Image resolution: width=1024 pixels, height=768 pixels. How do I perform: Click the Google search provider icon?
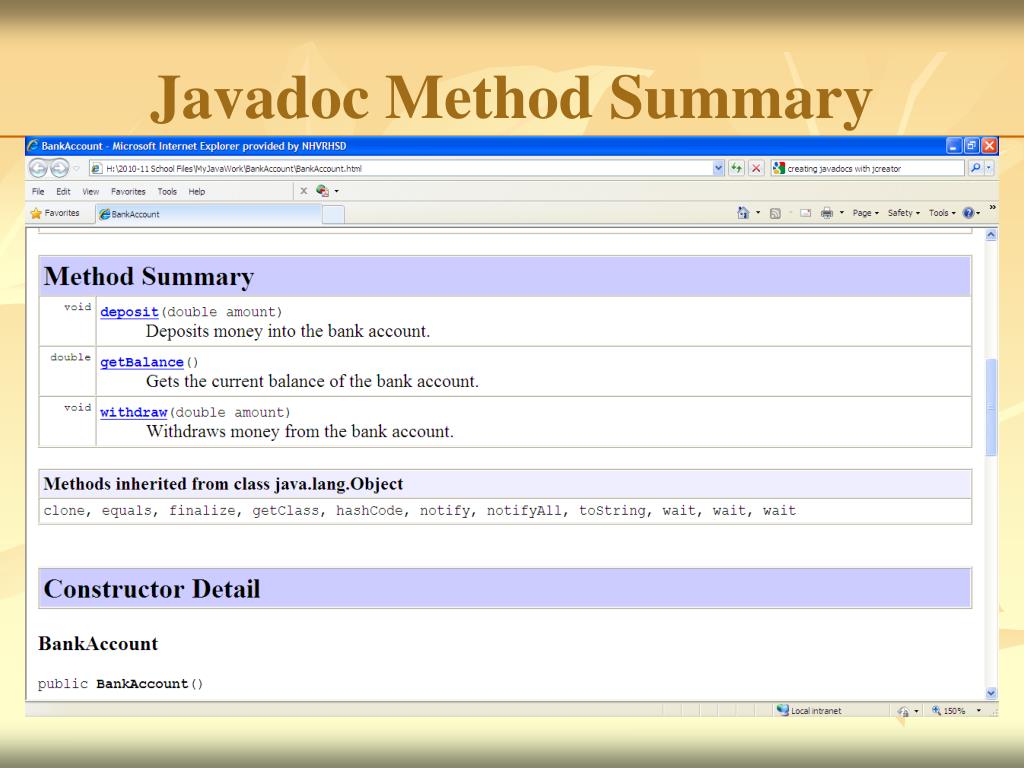[778, 168]
